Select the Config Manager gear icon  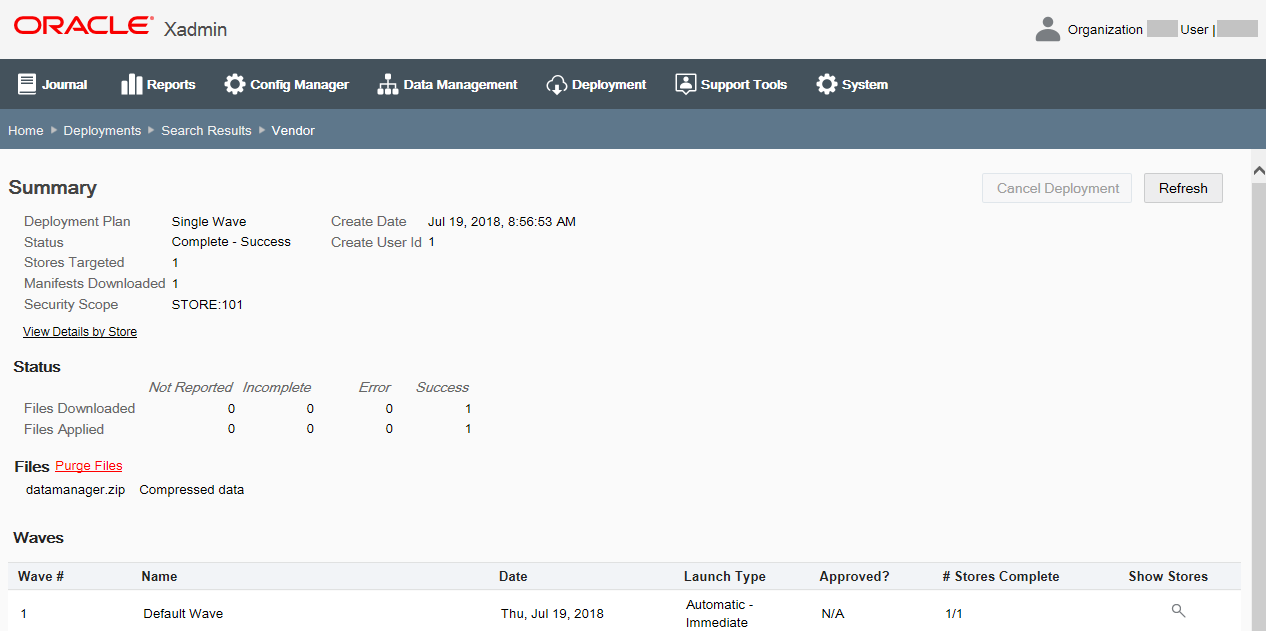point(236,84)
